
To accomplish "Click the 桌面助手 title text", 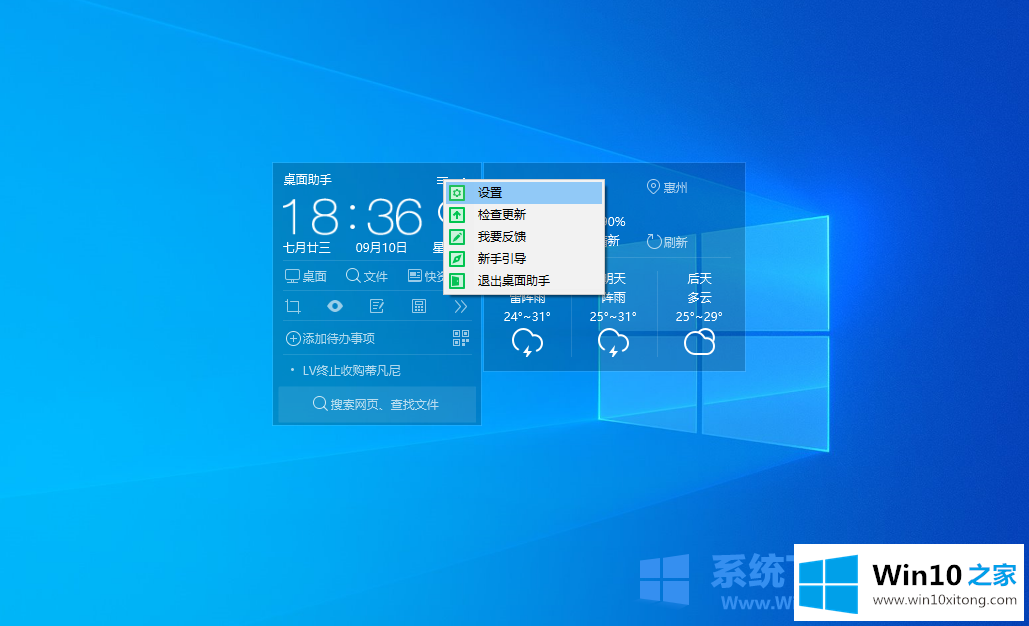I will pos(307,180).
